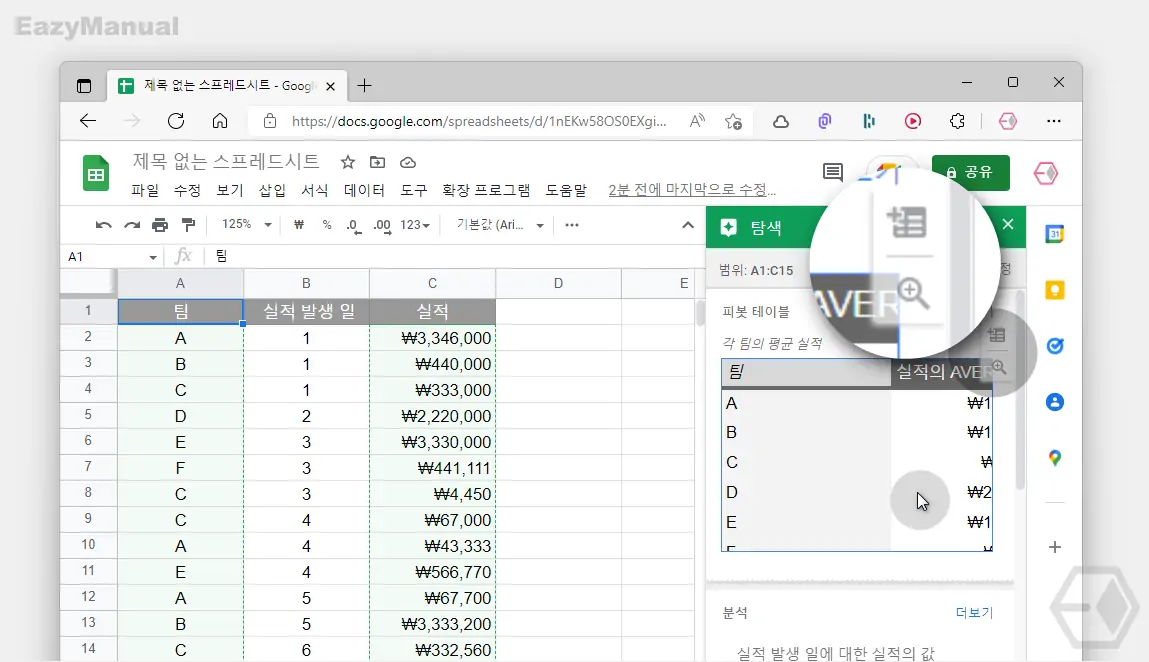Activate the paint format tool
This screenshot has width=1149, height=662.
pos(188,225)
